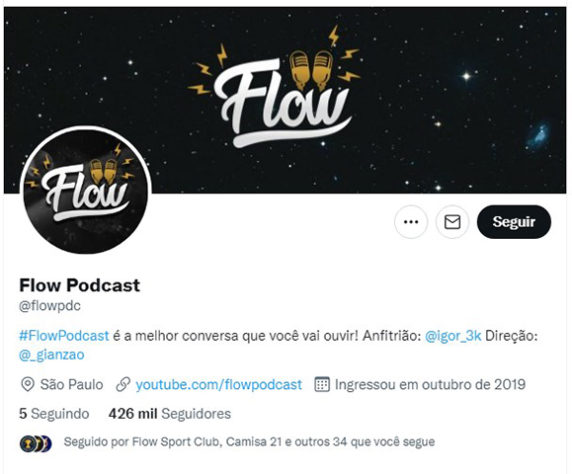Visit the @_gianzao profile mention

[x=51, y=355]
